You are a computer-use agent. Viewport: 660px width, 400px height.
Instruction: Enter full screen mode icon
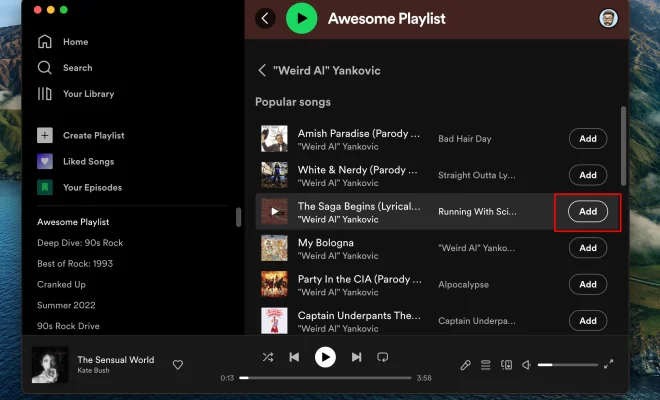tap(609, 365)
